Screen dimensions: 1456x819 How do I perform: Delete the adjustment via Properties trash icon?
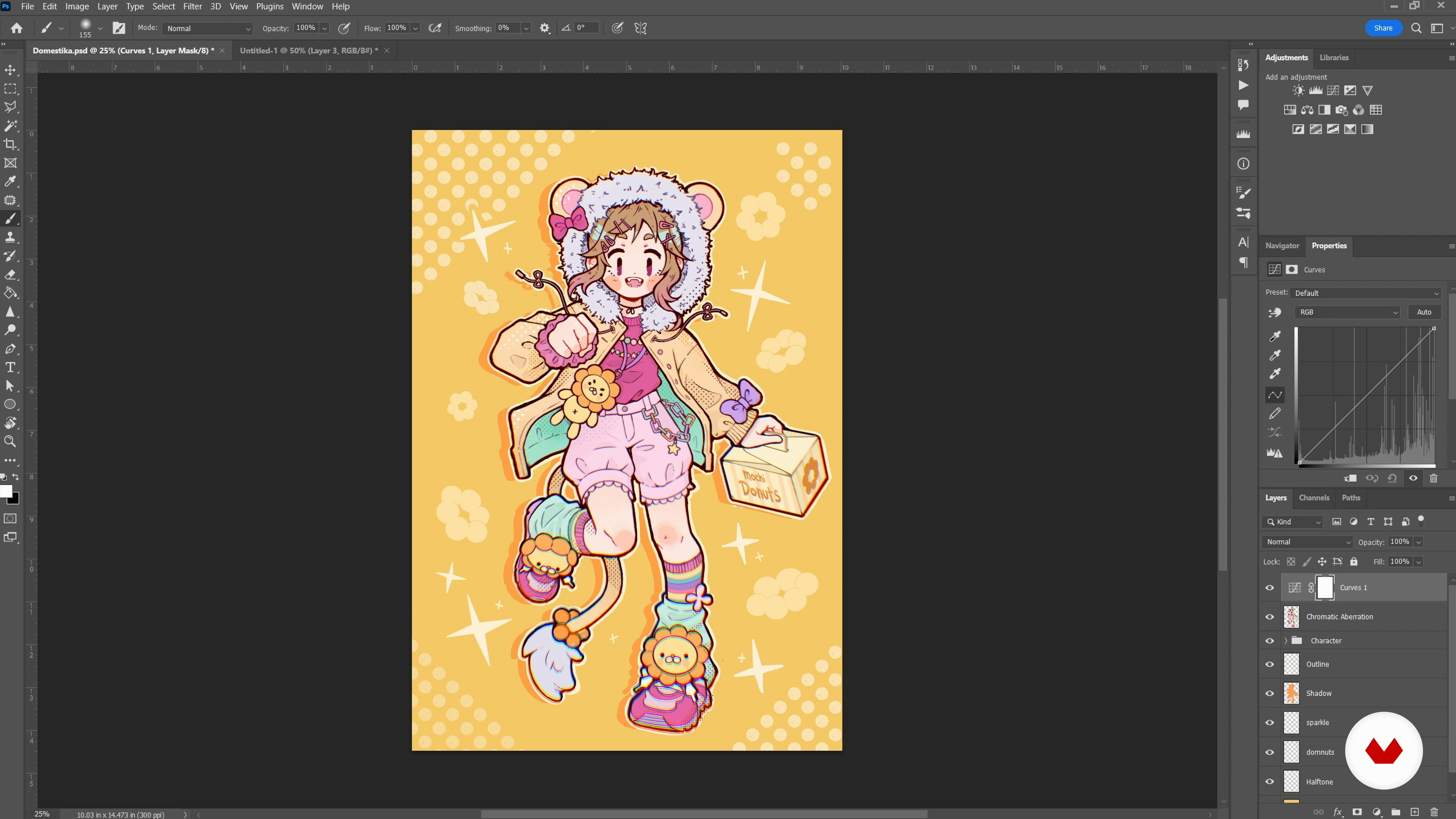click(x=1433, y=478)
